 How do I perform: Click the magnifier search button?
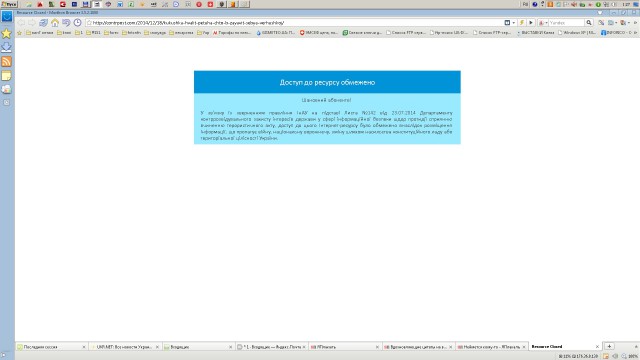click(589, 23)
